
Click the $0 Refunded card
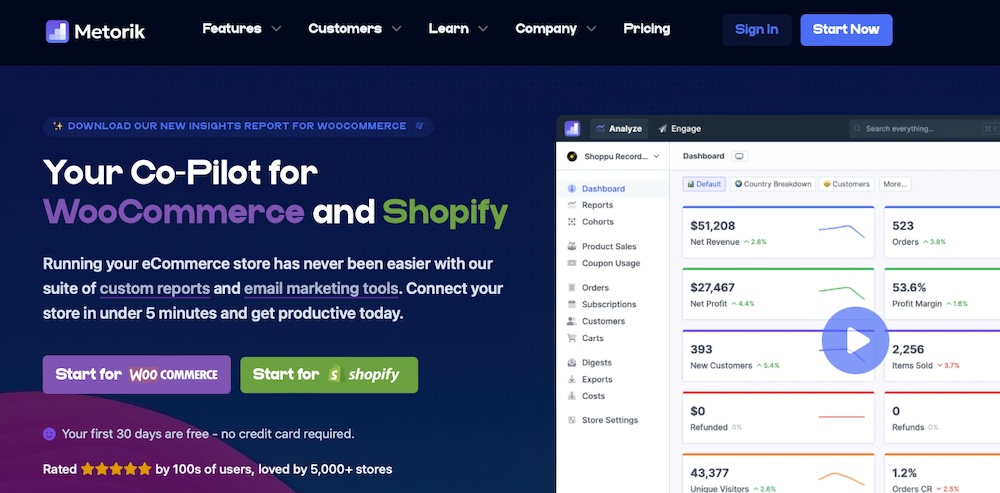[x=778, y=418]
